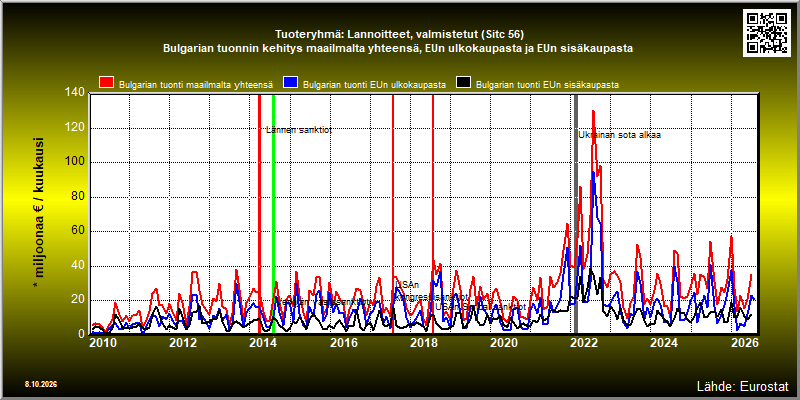Click the x-axis year label 2026
800x400 pixels.
click(x=745, y=343)
